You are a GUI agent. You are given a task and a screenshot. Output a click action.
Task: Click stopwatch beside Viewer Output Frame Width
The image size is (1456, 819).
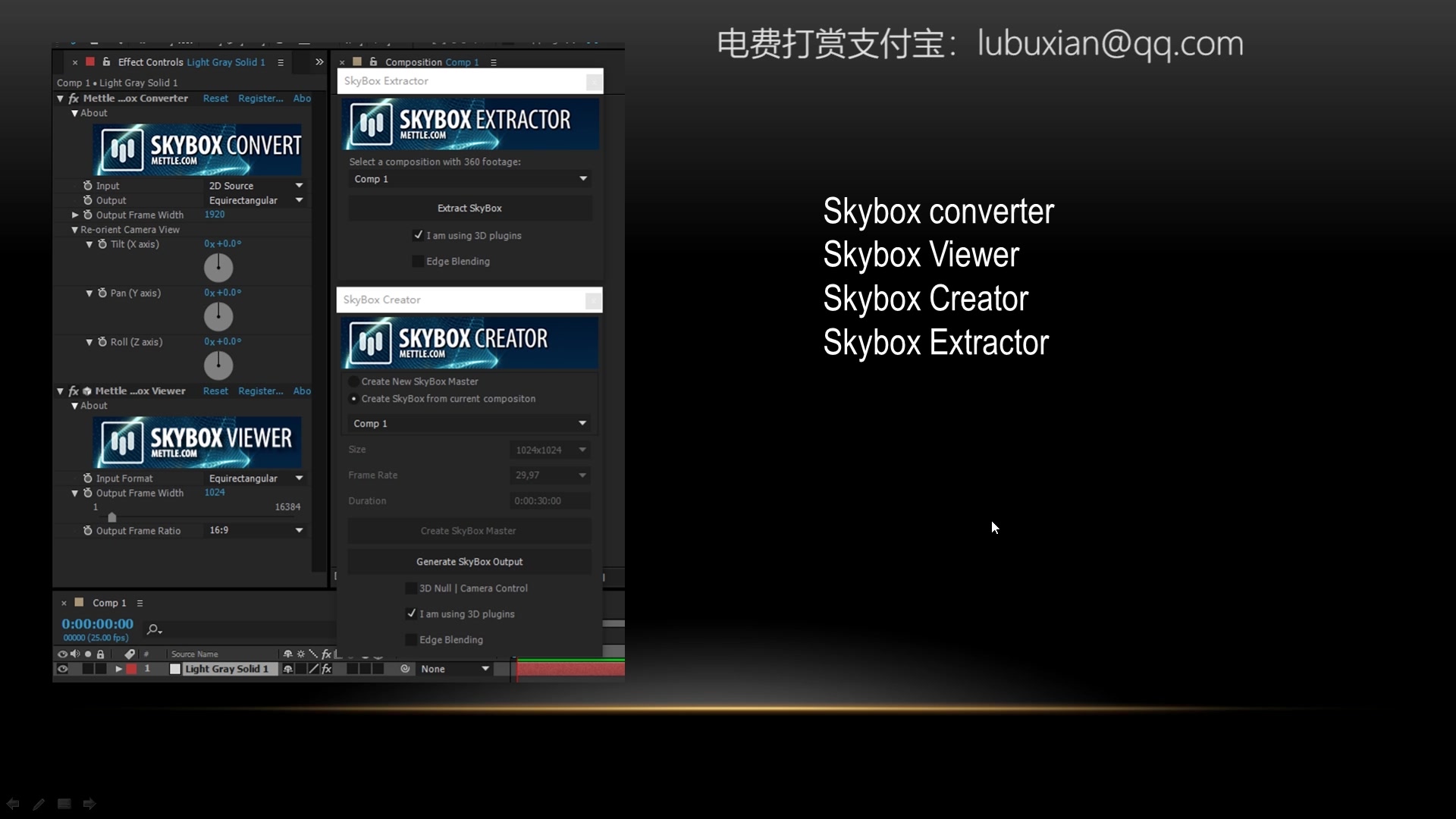(x=88, y=493)
